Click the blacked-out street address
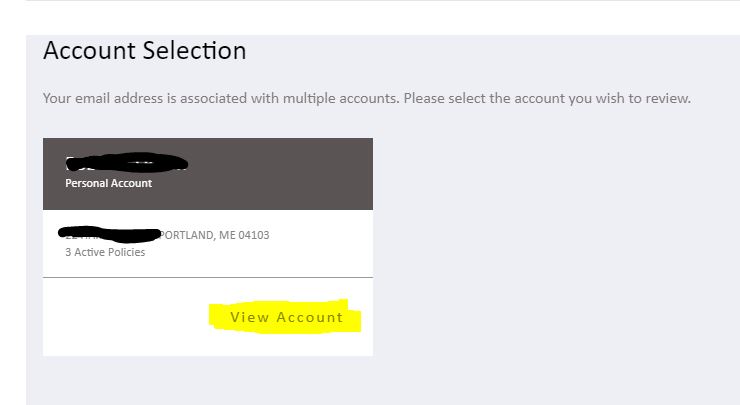This screenshot has height=405, width=740. (109, 234)
